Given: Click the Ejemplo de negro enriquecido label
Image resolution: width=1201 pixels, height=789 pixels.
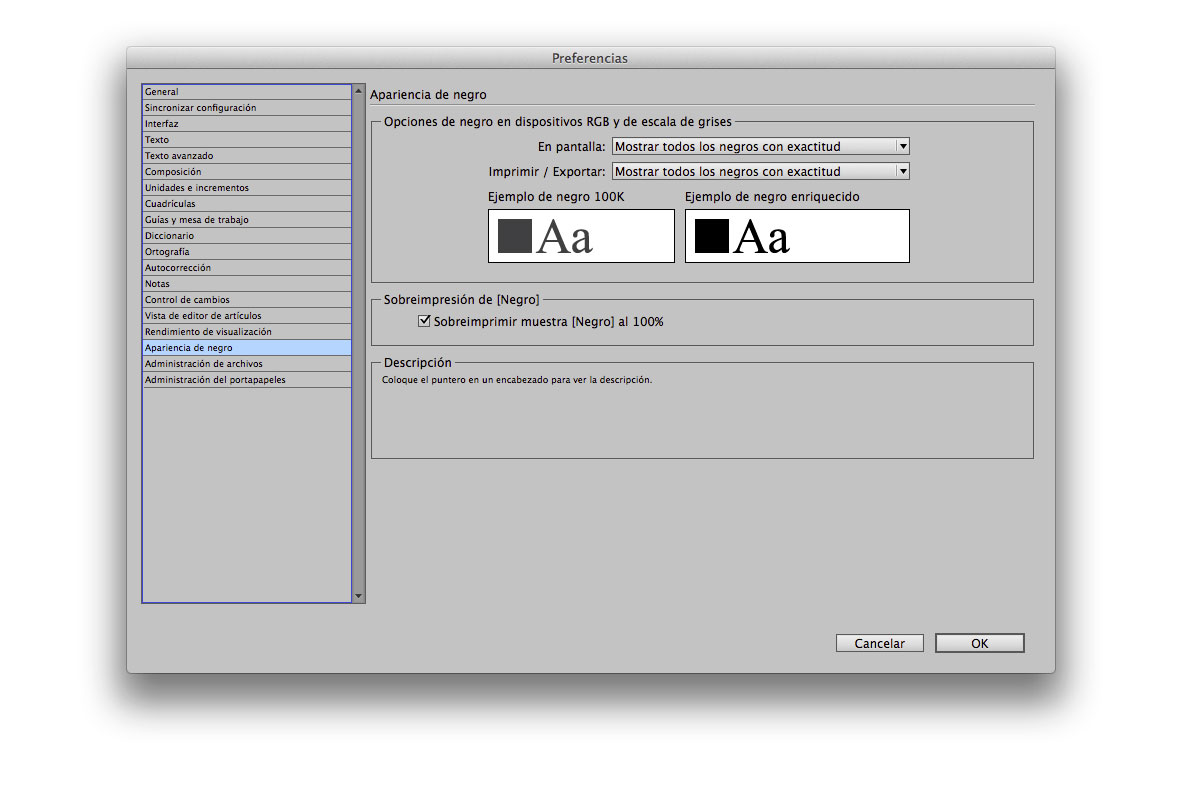Looking at the screenshot, I should (772, 197).
